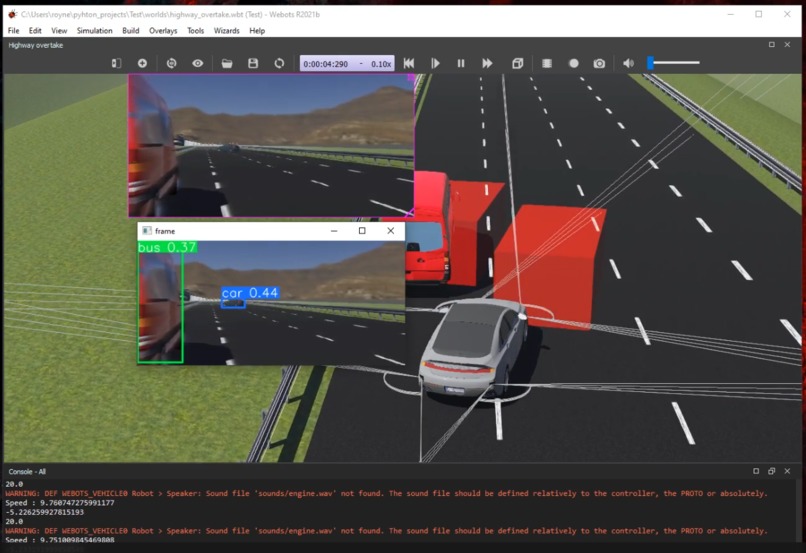Open the Overlays menu
Image resolution: width=806 pixels, height=553 pixels.
[x=163, y=31]
